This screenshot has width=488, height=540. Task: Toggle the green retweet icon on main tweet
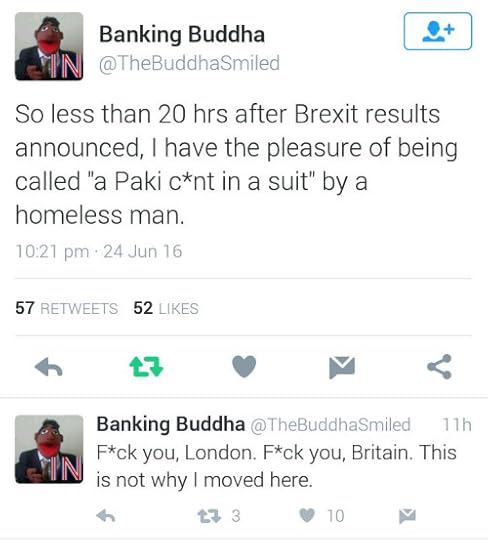(x=146, y=366)
